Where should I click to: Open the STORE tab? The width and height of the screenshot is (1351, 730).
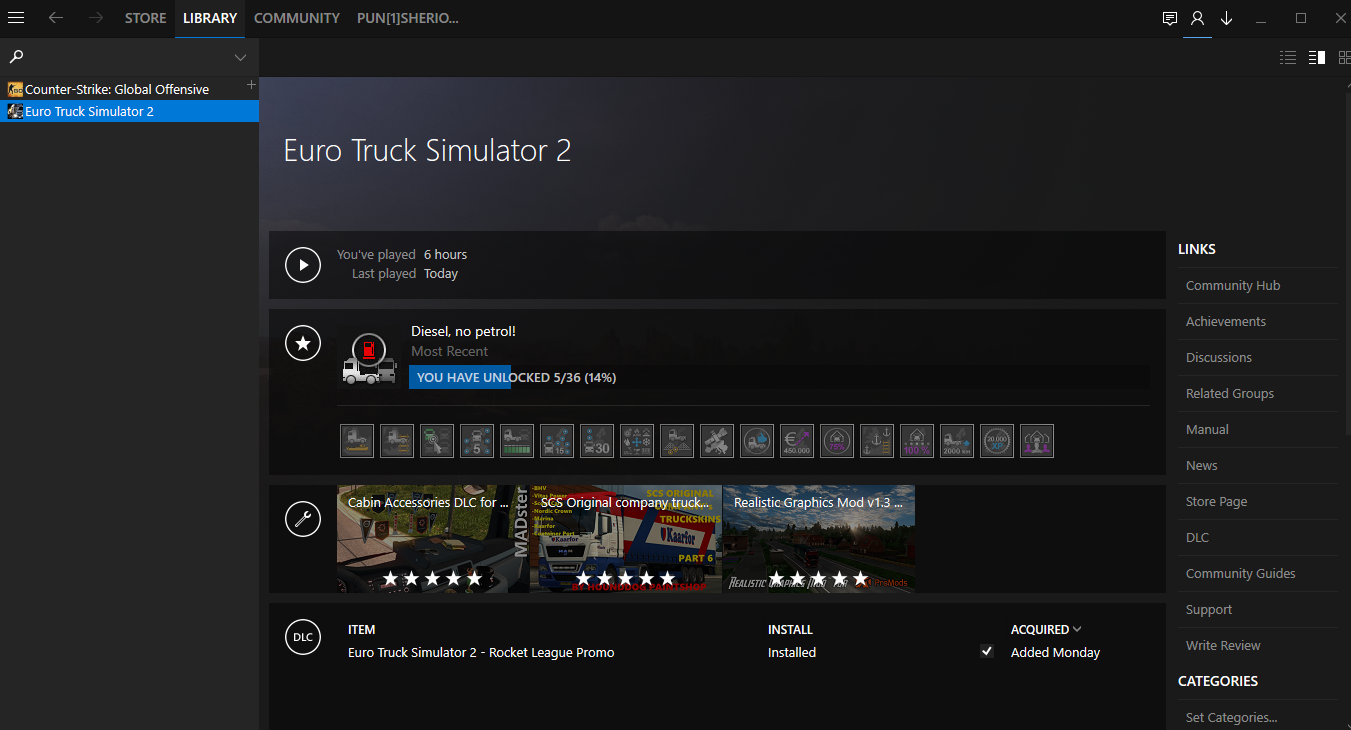pyautogui.click(x=146, y=18)
